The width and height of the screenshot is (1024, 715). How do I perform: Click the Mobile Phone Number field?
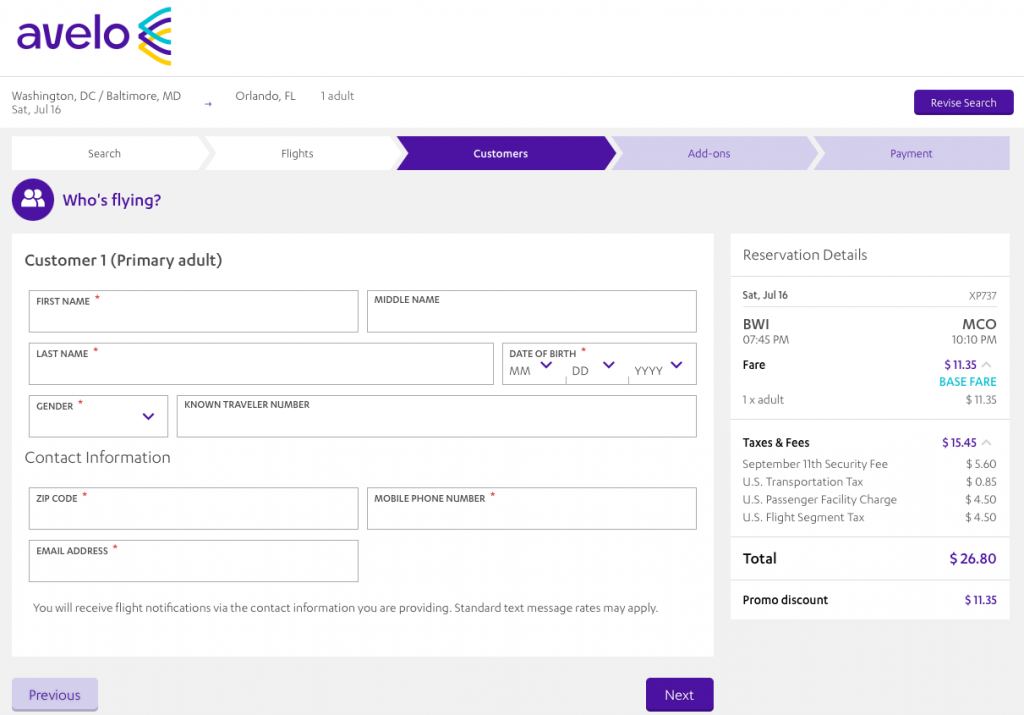point(531,514)
